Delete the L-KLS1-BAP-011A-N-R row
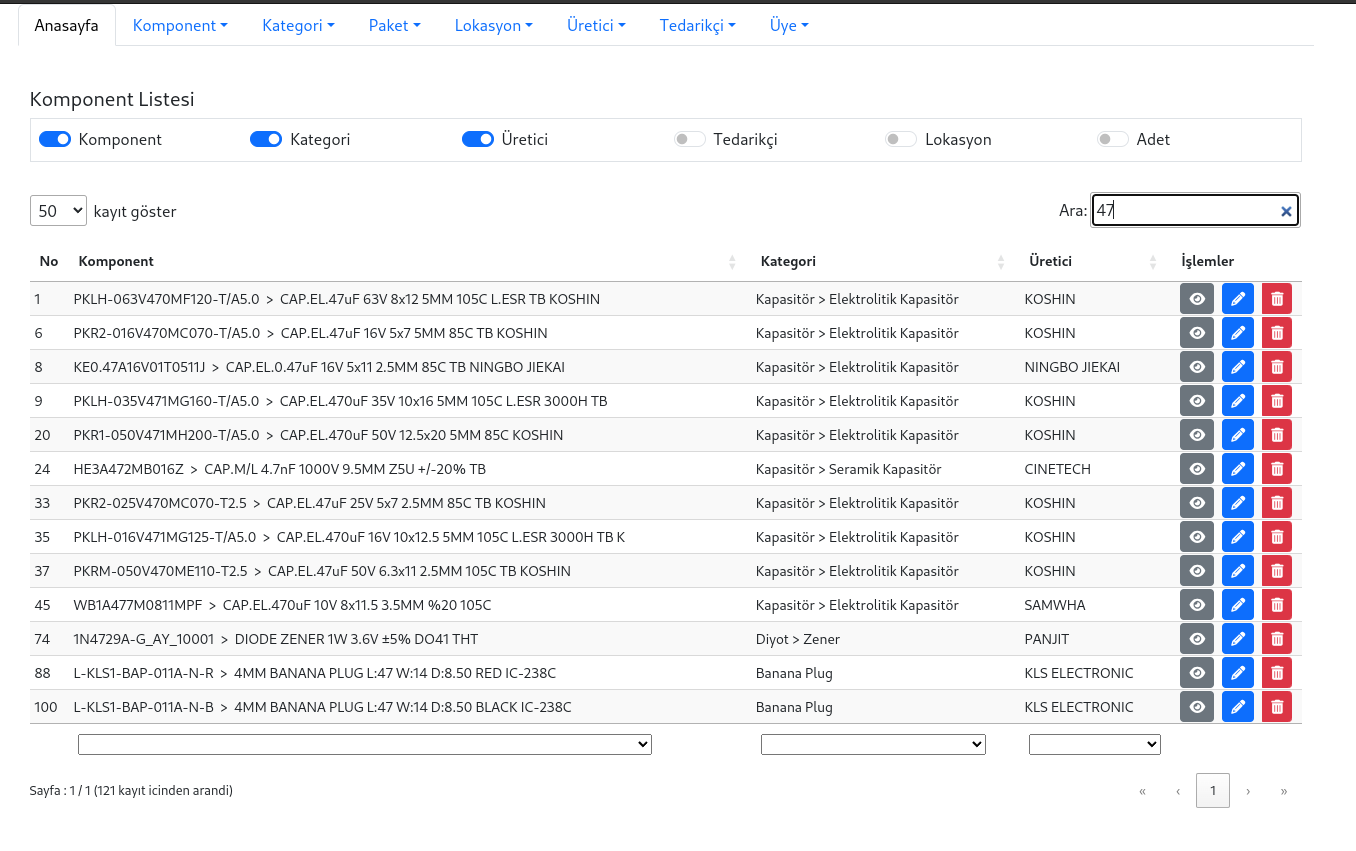The width and height of the screenshot is (1356, 851). pyautogui.click(x=1277, y=673)
